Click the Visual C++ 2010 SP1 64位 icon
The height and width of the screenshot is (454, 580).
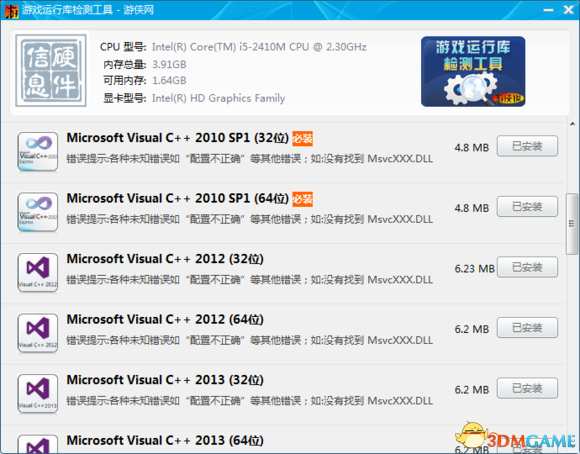click(x=38, y=212)
